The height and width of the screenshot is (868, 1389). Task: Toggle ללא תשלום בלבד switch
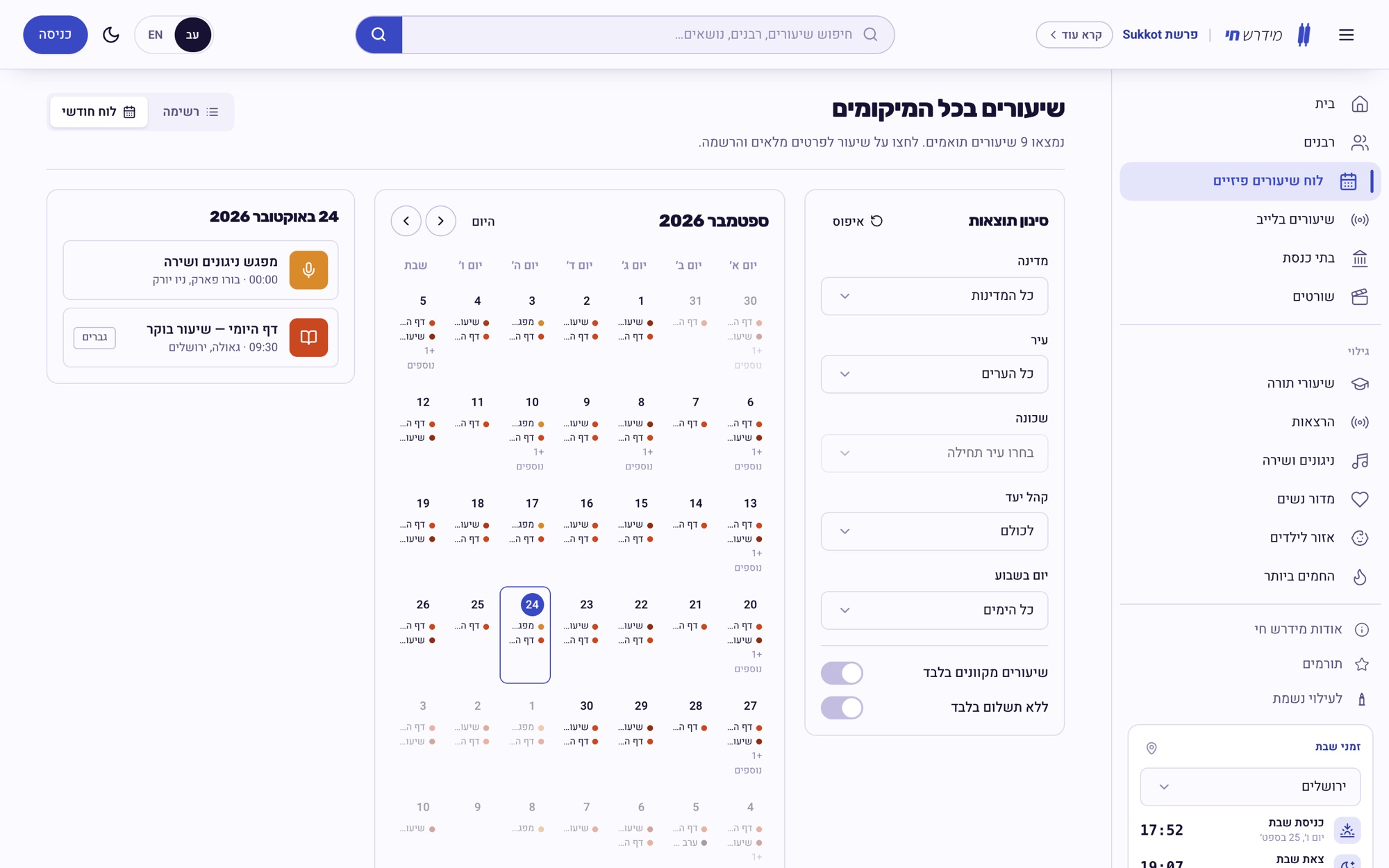pyautogui.click(x=842, y=708)
